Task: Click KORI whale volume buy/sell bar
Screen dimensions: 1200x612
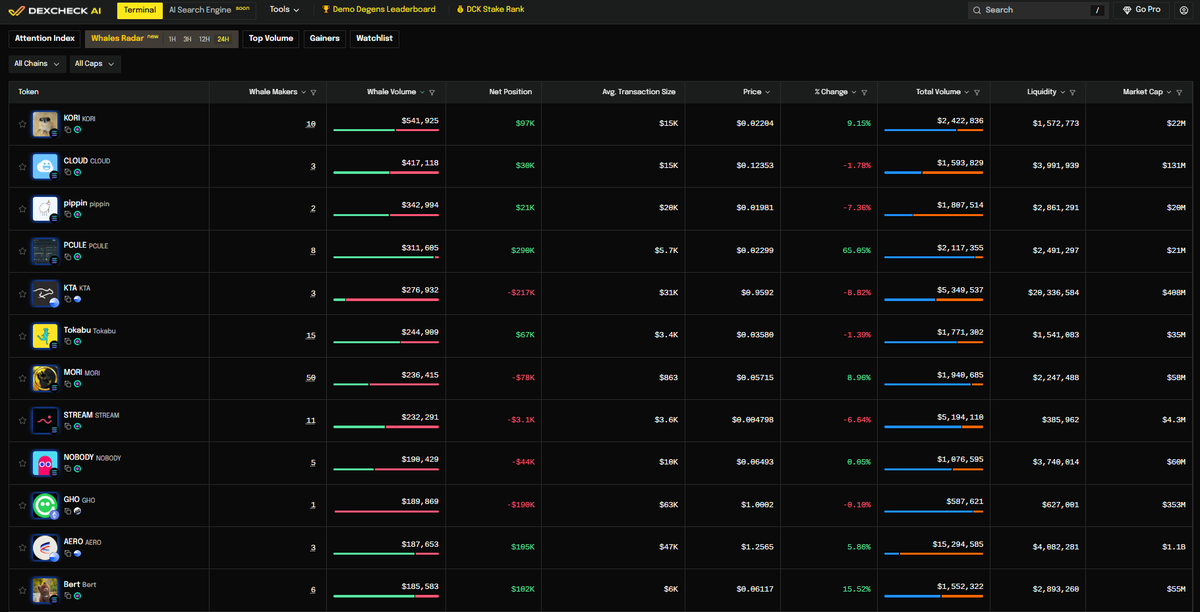Action: (386, 130)
